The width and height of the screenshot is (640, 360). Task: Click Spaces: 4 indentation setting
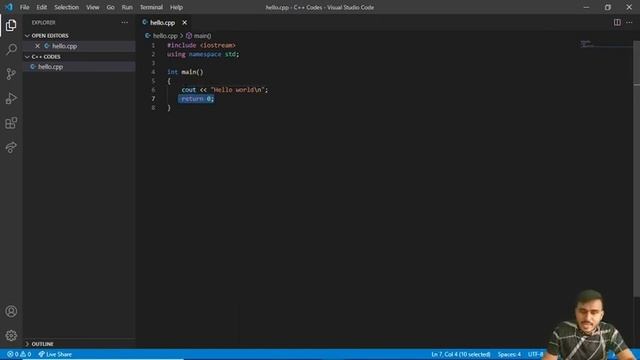tap(509, 354)
